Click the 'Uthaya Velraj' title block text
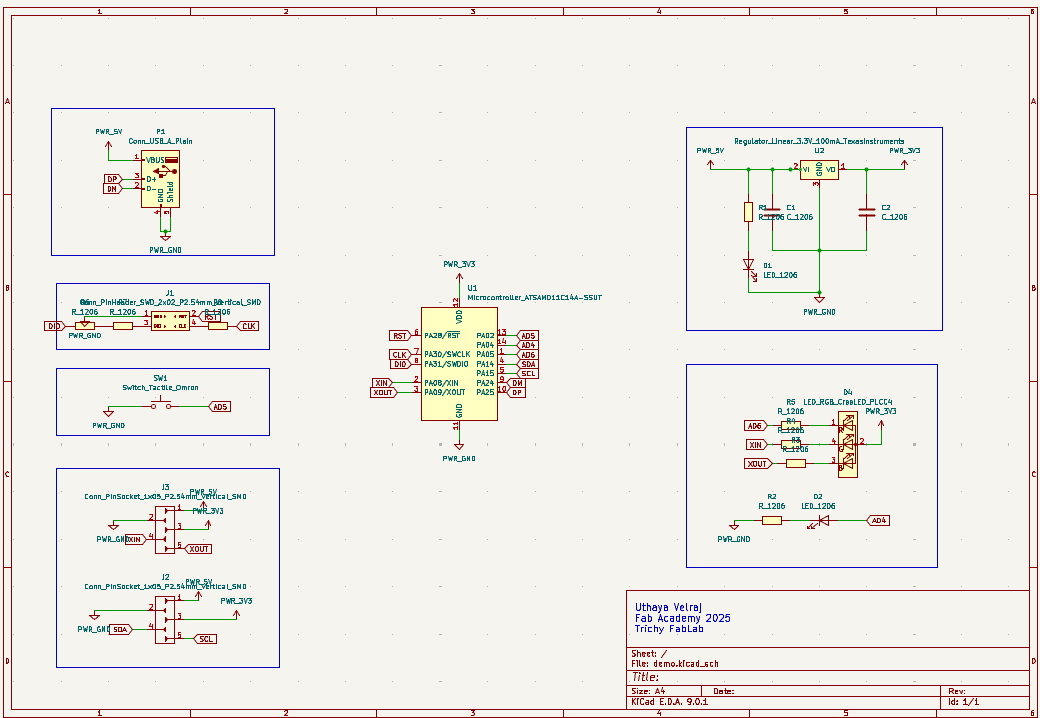This screenshot has height=718, width=1040. coord(668,607)
